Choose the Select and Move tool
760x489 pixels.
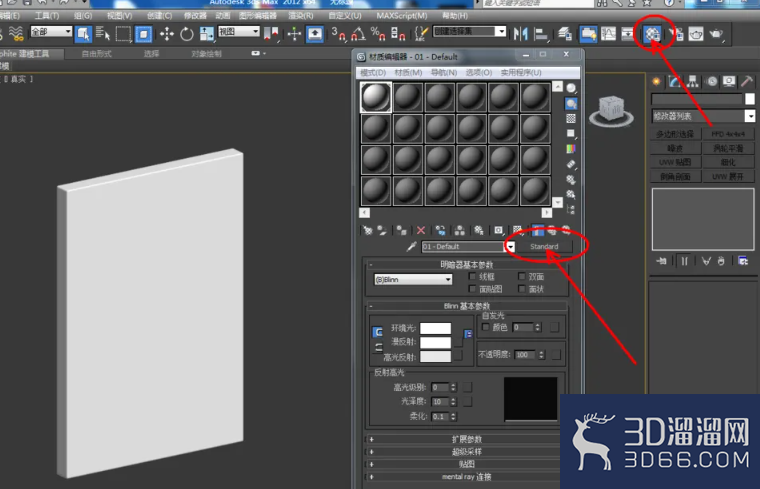(x=167, y=34)
